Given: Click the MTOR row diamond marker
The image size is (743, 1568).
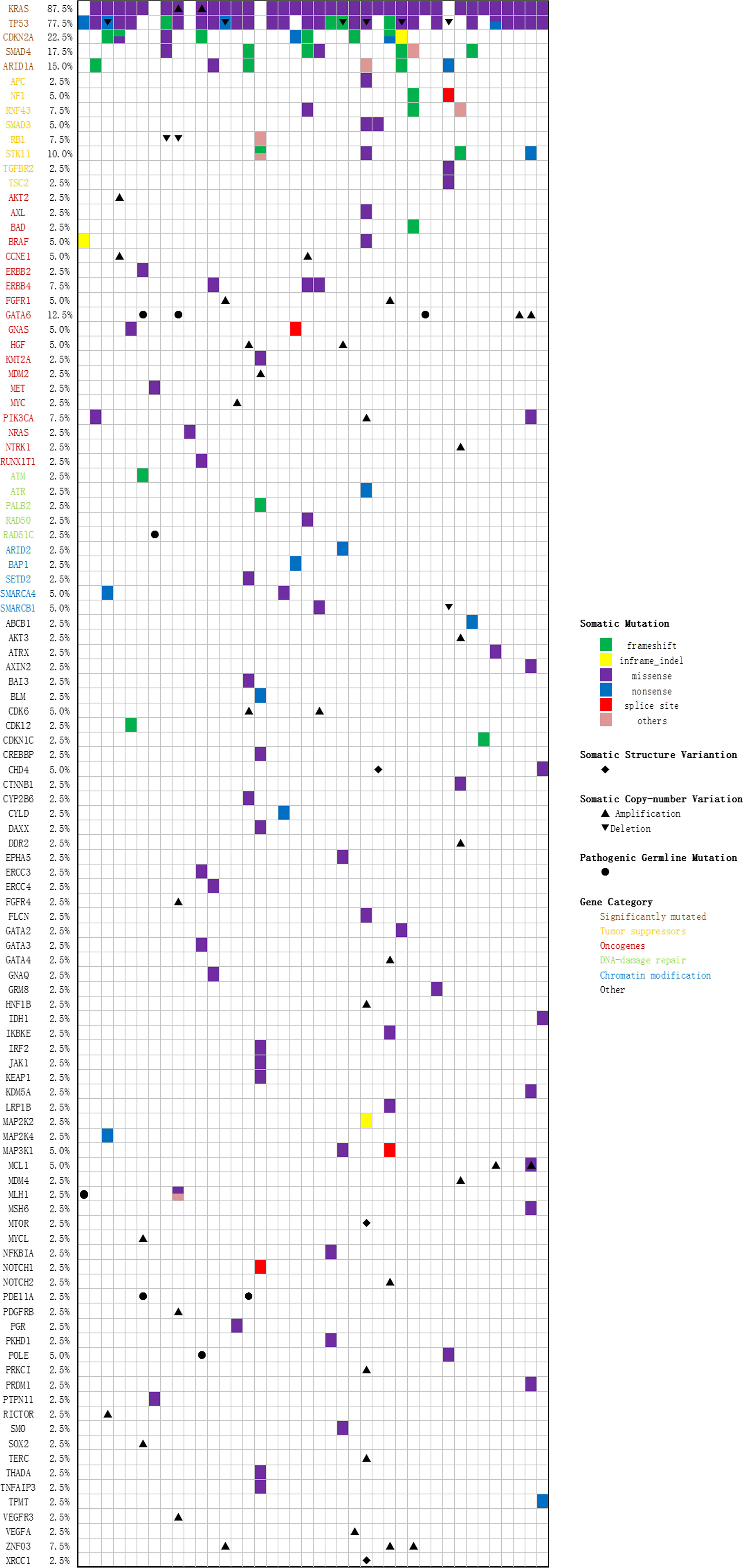Looking at the screenshot, I should tap(367, 1223).
